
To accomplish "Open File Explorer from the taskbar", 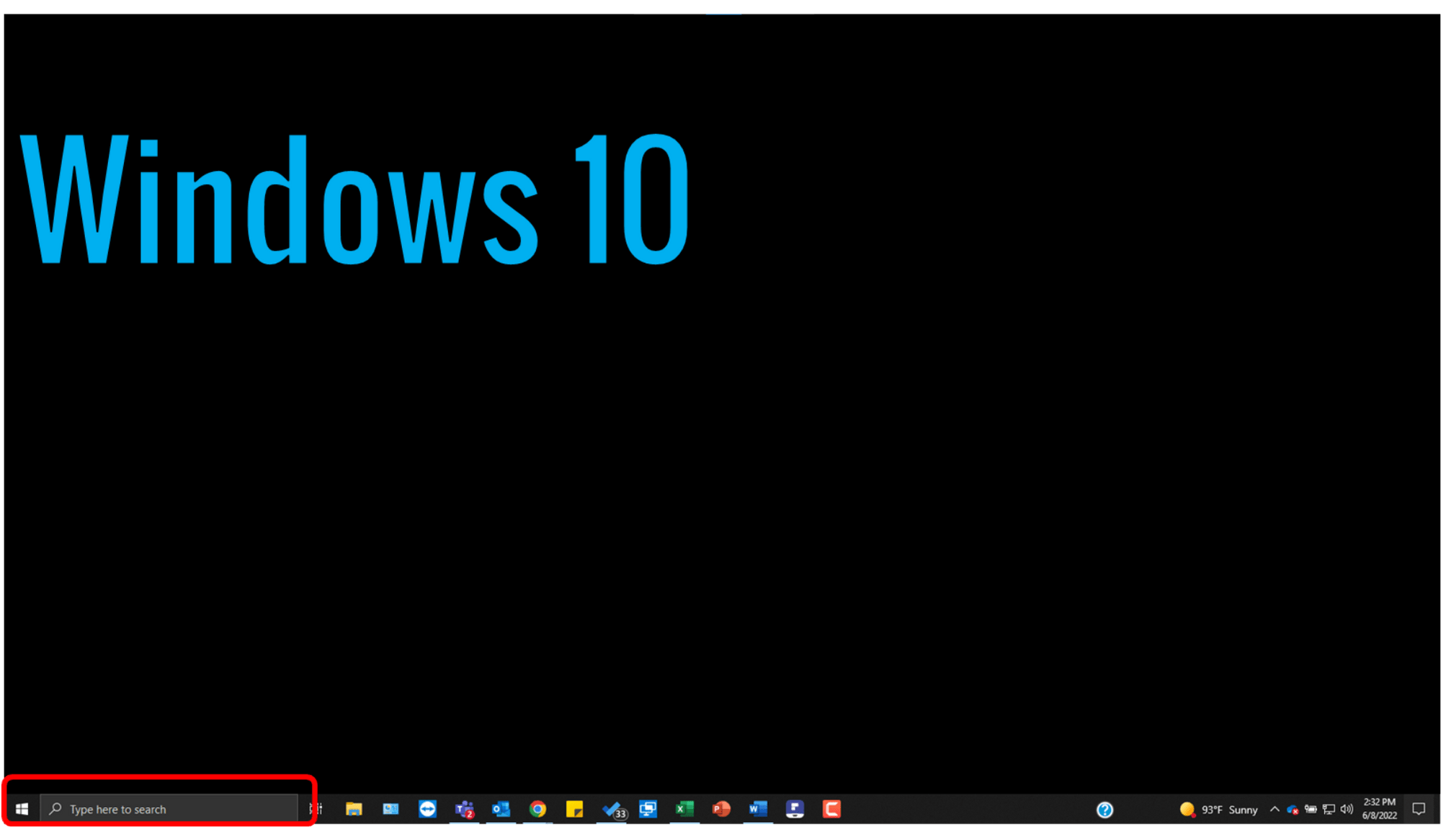I will coord(353,809).
